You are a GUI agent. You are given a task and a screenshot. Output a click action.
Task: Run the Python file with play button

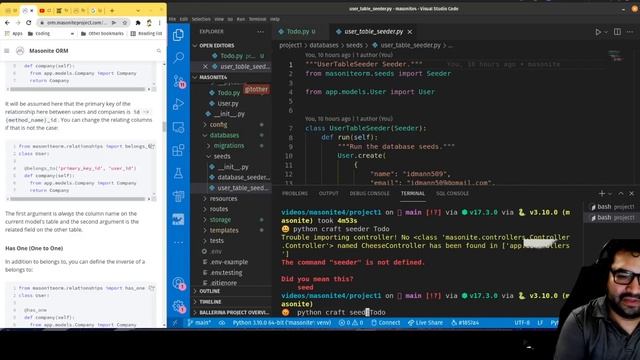tap(598, 32)
